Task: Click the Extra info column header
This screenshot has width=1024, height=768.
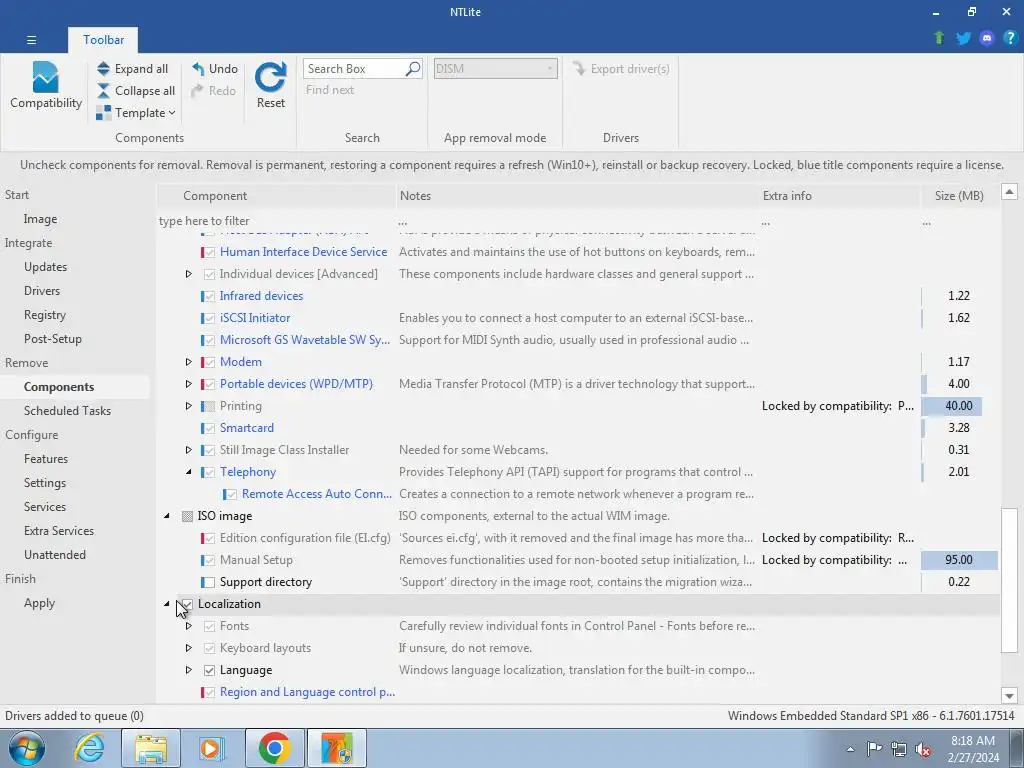Action: (839, 196)
